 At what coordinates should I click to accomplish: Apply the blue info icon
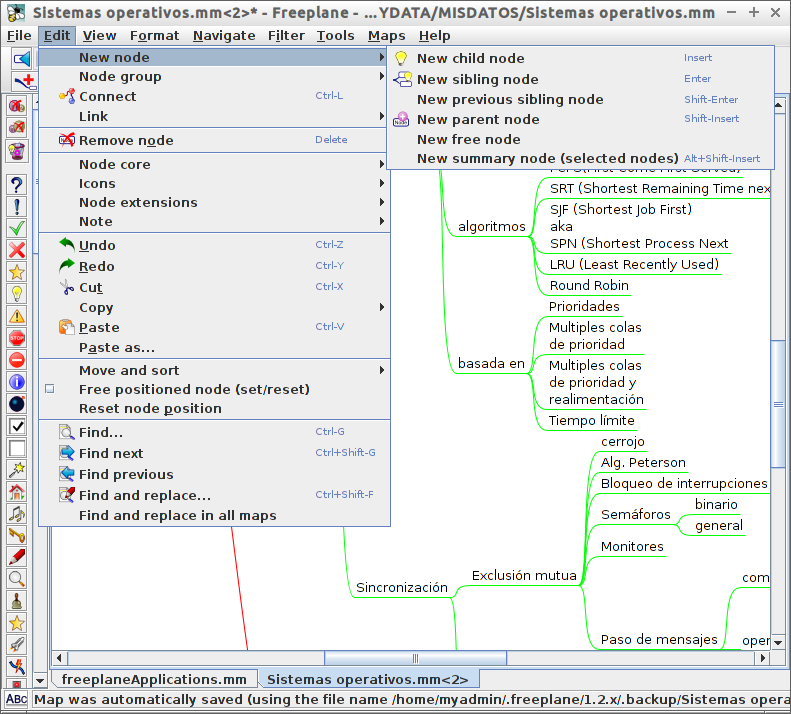click(x=17, y=382)
